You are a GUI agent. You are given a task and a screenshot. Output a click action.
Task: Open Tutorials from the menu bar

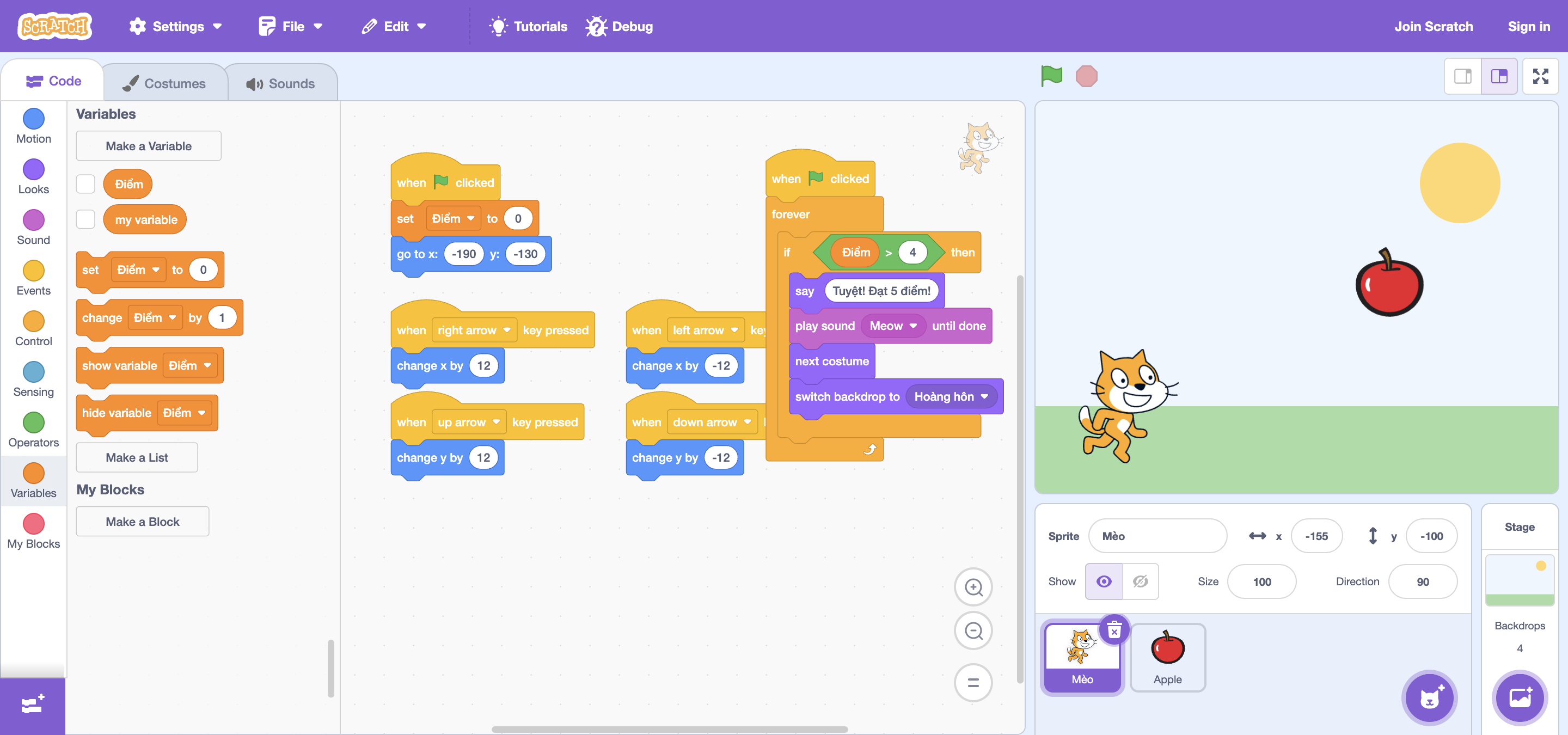click(x=528, y=26)
